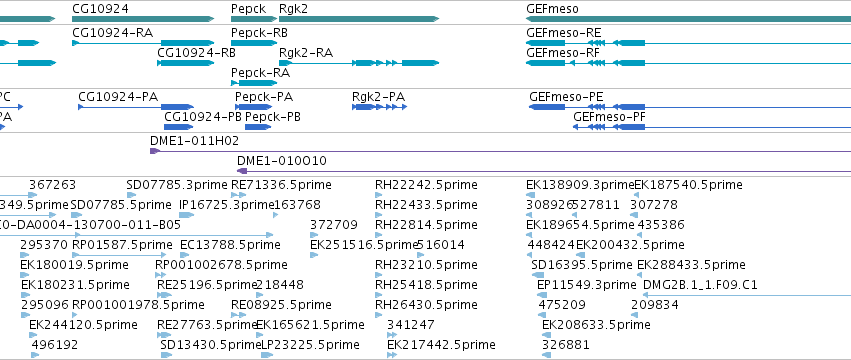Image resolution: width=851 pixels, height=360 pixels.
Task: Click the Rgk2 gene arrow
Action: 359,19
